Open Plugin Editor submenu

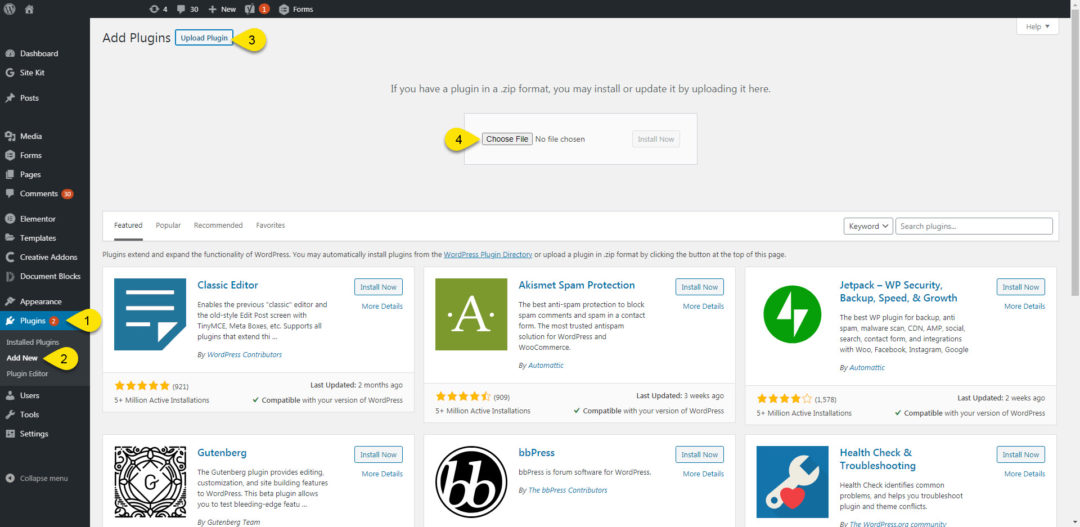tap(28, 373)
